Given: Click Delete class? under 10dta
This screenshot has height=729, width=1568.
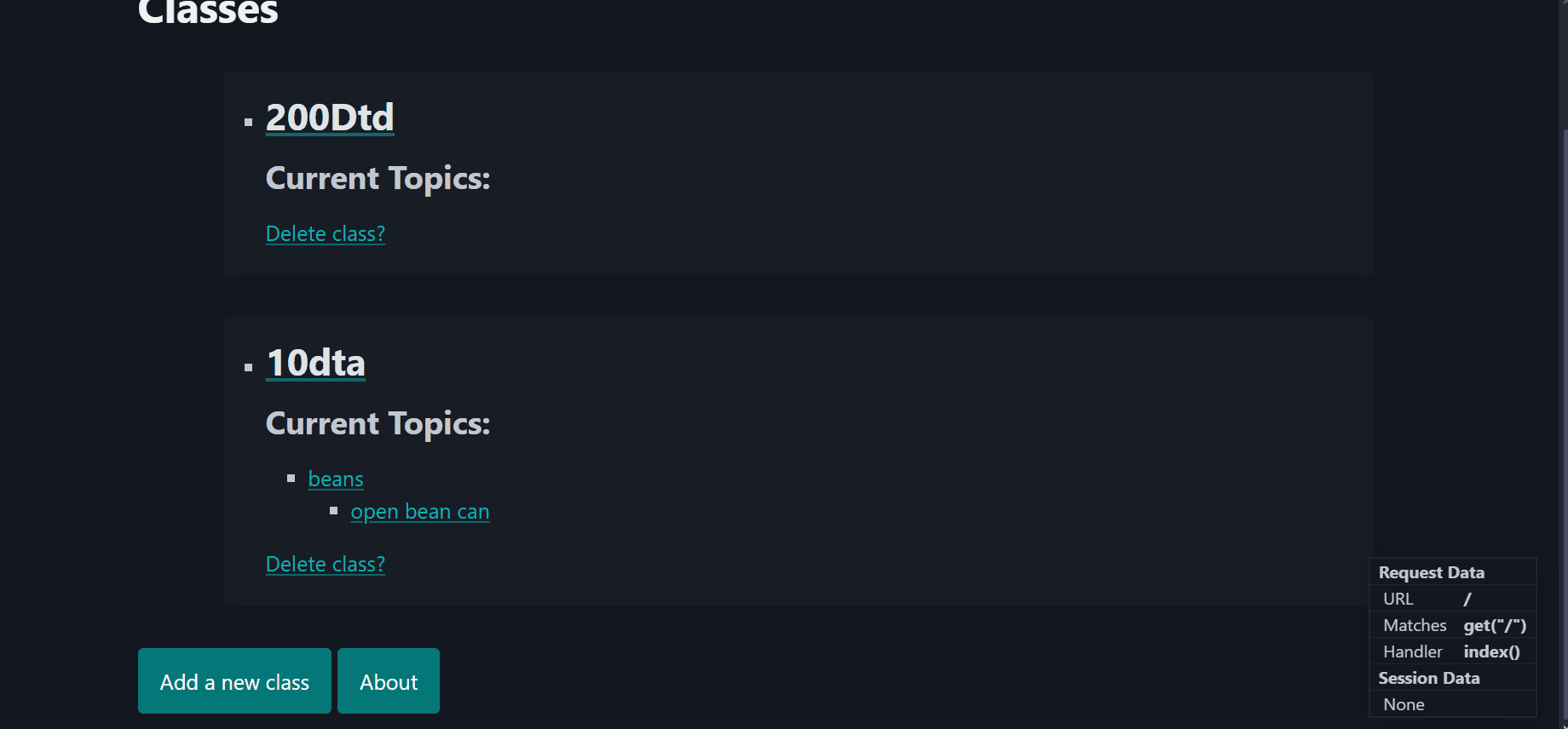Looking at the screenshot, I should tap(325, 564).
